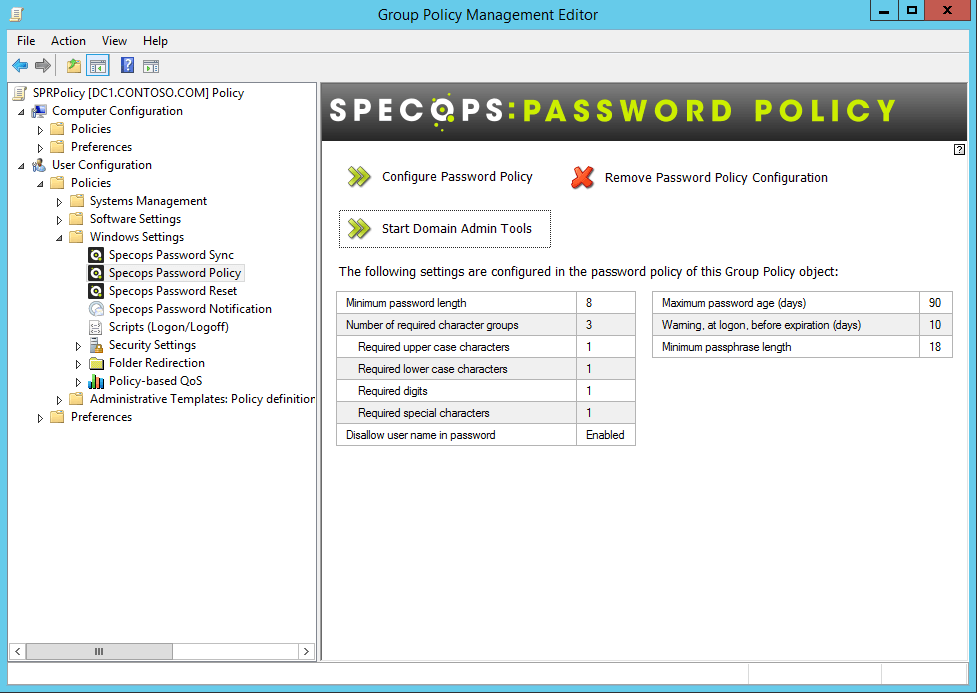Click Remove Password Policy Configuration link
The image size is (977, 693).
click(x=716, y=178)
